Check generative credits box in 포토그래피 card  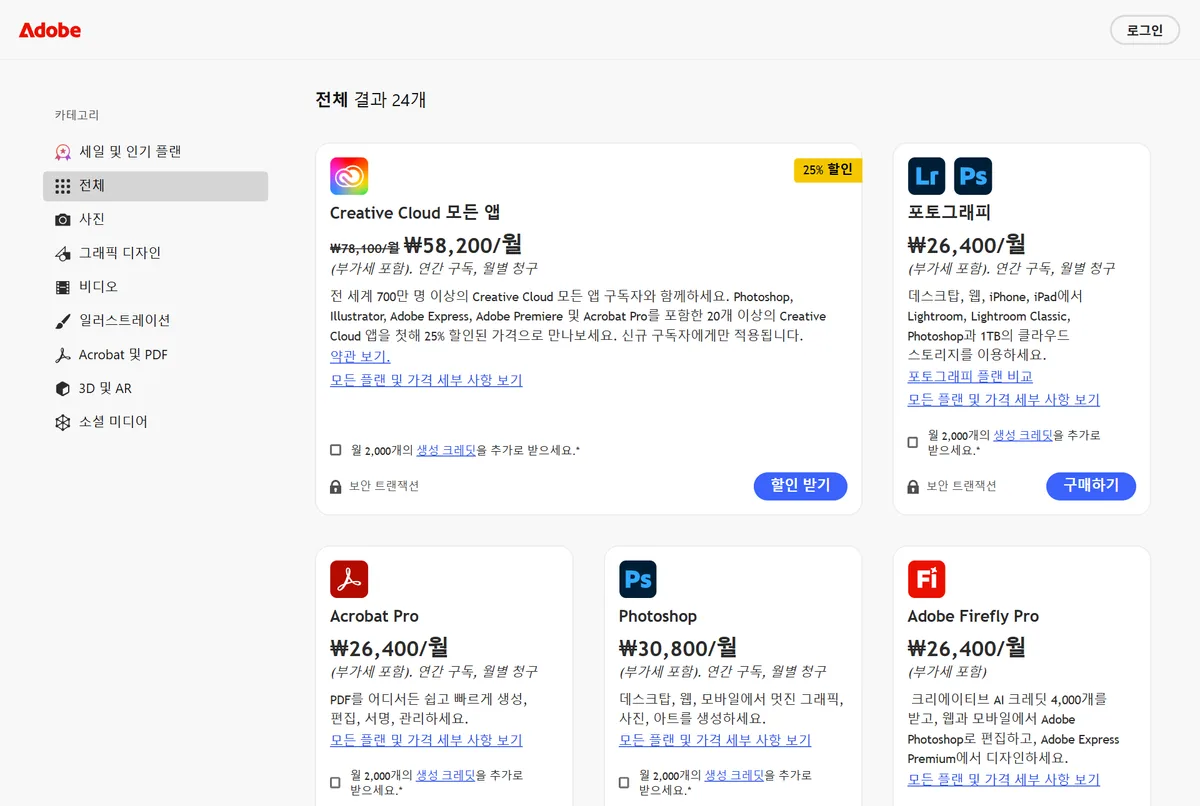click(913, 442)
